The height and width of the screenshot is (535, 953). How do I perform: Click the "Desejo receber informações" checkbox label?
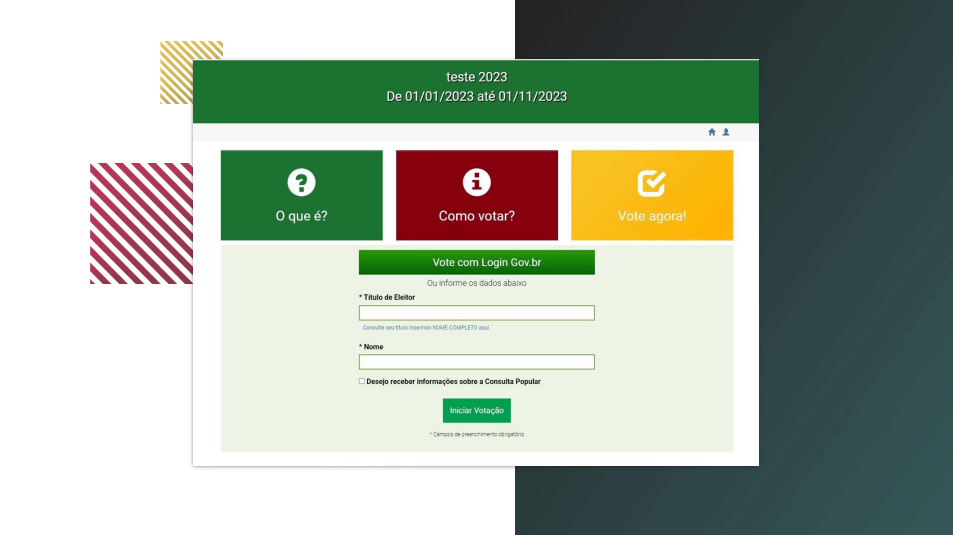(453, 382)
